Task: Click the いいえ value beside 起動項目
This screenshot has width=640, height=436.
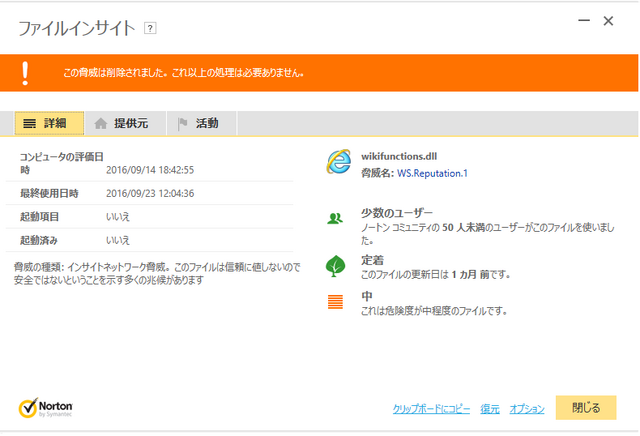Action: [x=118, y=216]
